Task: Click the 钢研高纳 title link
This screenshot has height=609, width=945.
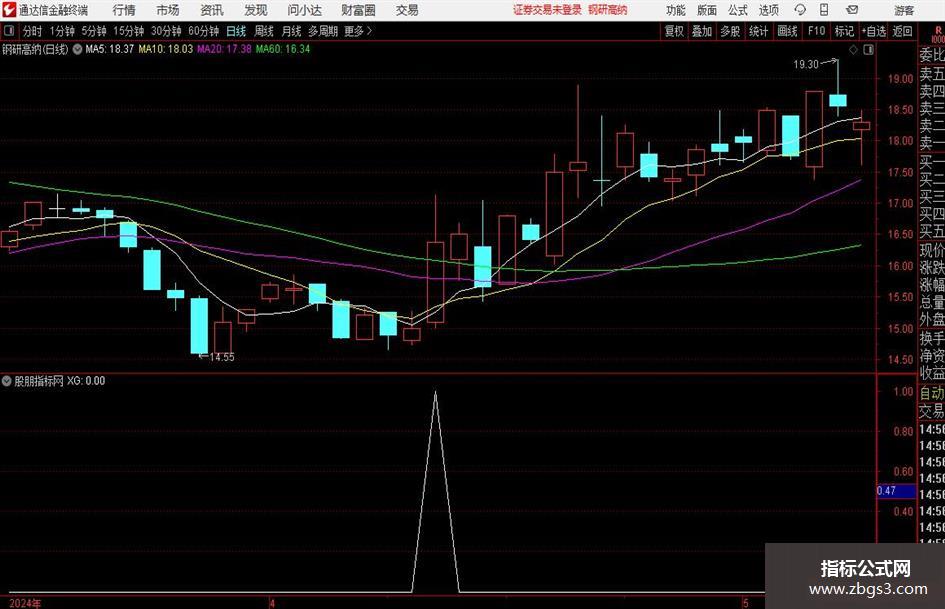Action: coord(608,10)
